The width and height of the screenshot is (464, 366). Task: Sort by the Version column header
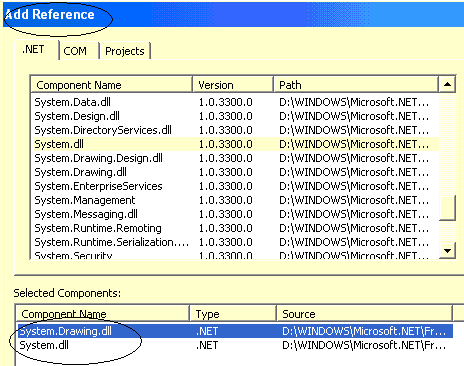pyautogui.click(x=233, y=85)
